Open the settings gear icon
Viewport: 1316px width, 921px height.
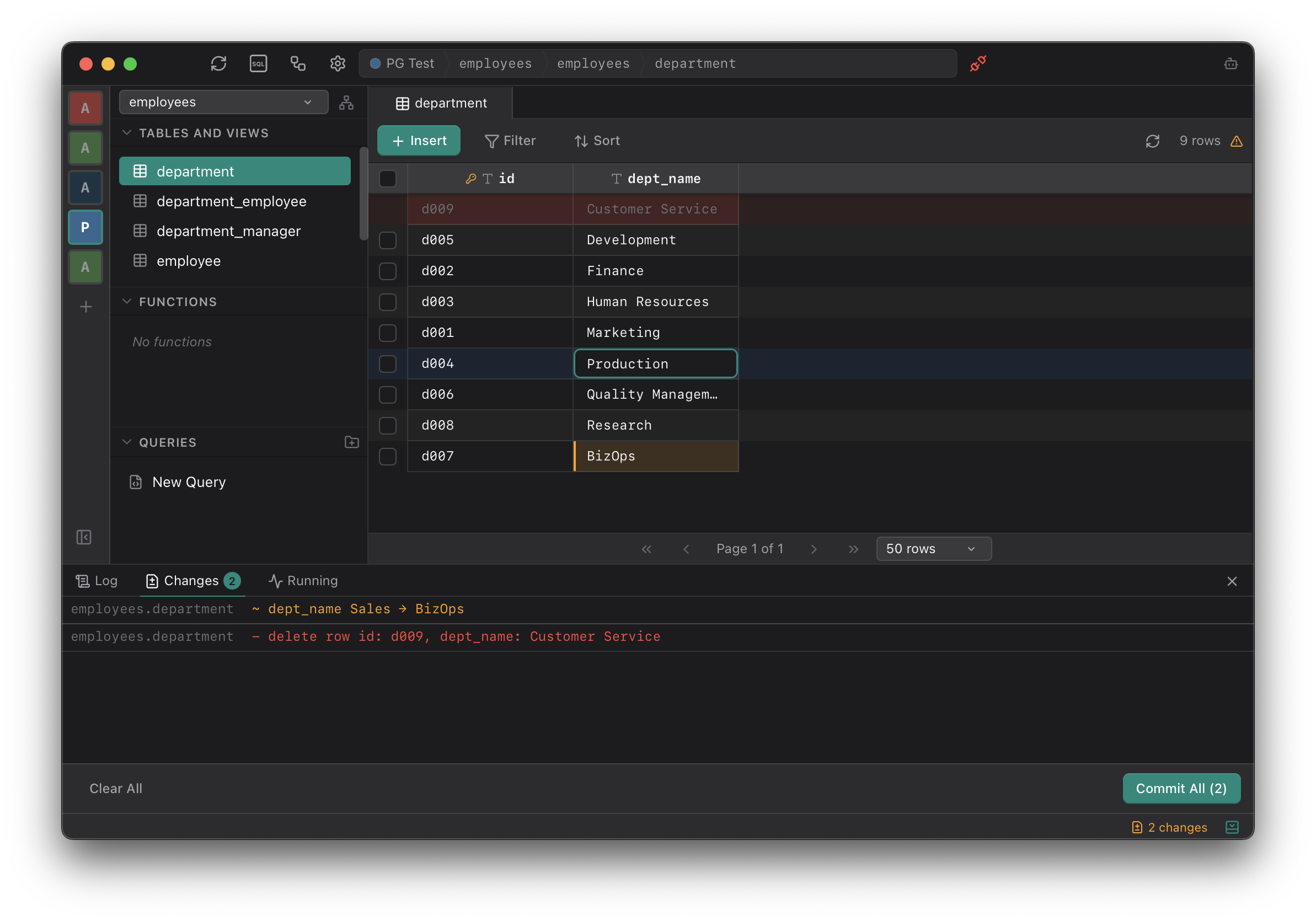(x=338, y=63)
